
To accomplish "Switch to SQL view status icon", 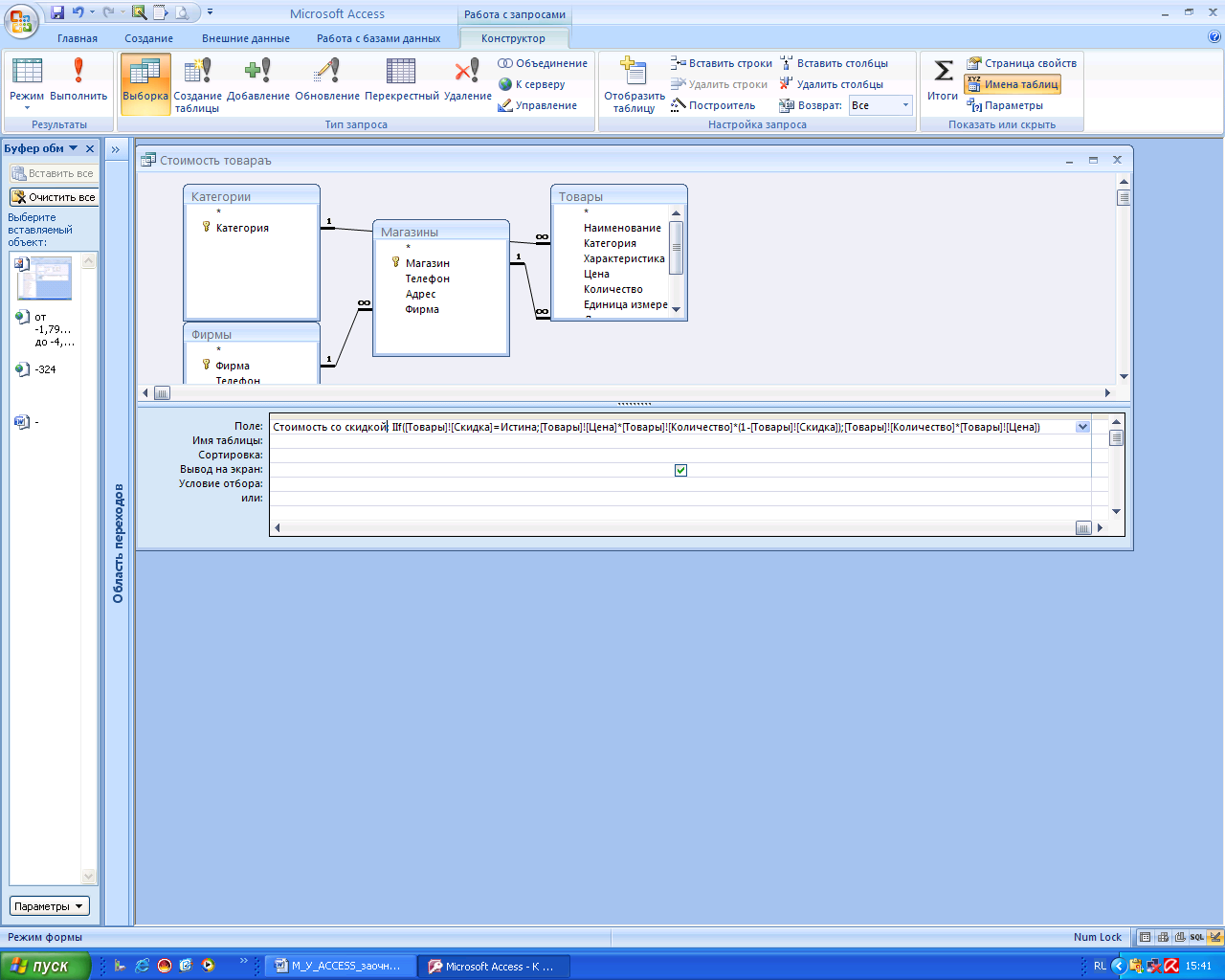I will [1196, 938].
